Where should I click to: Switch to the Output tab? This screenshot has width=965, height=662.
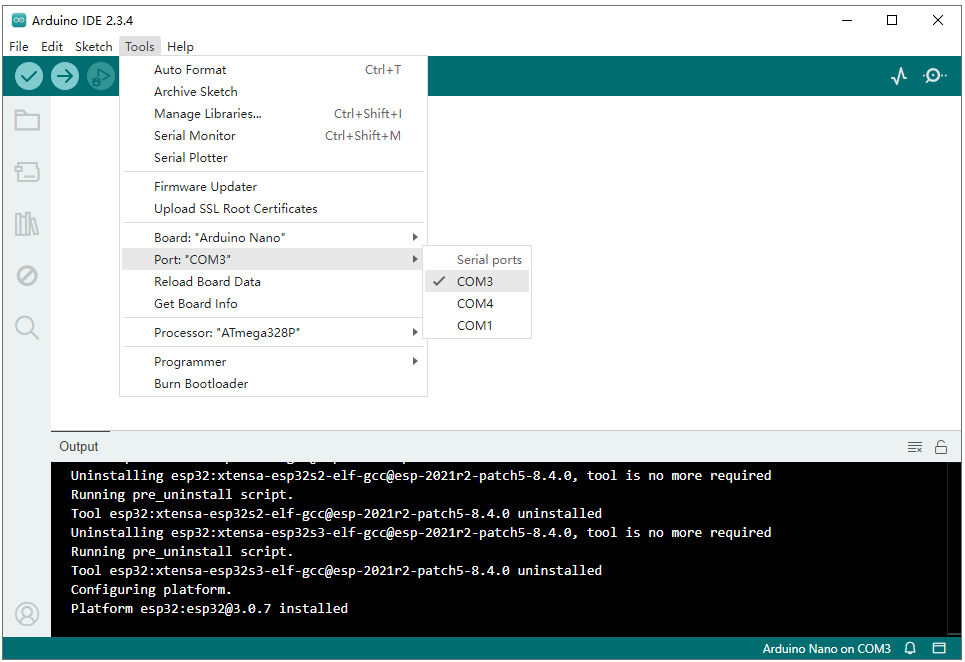point(79,446)
